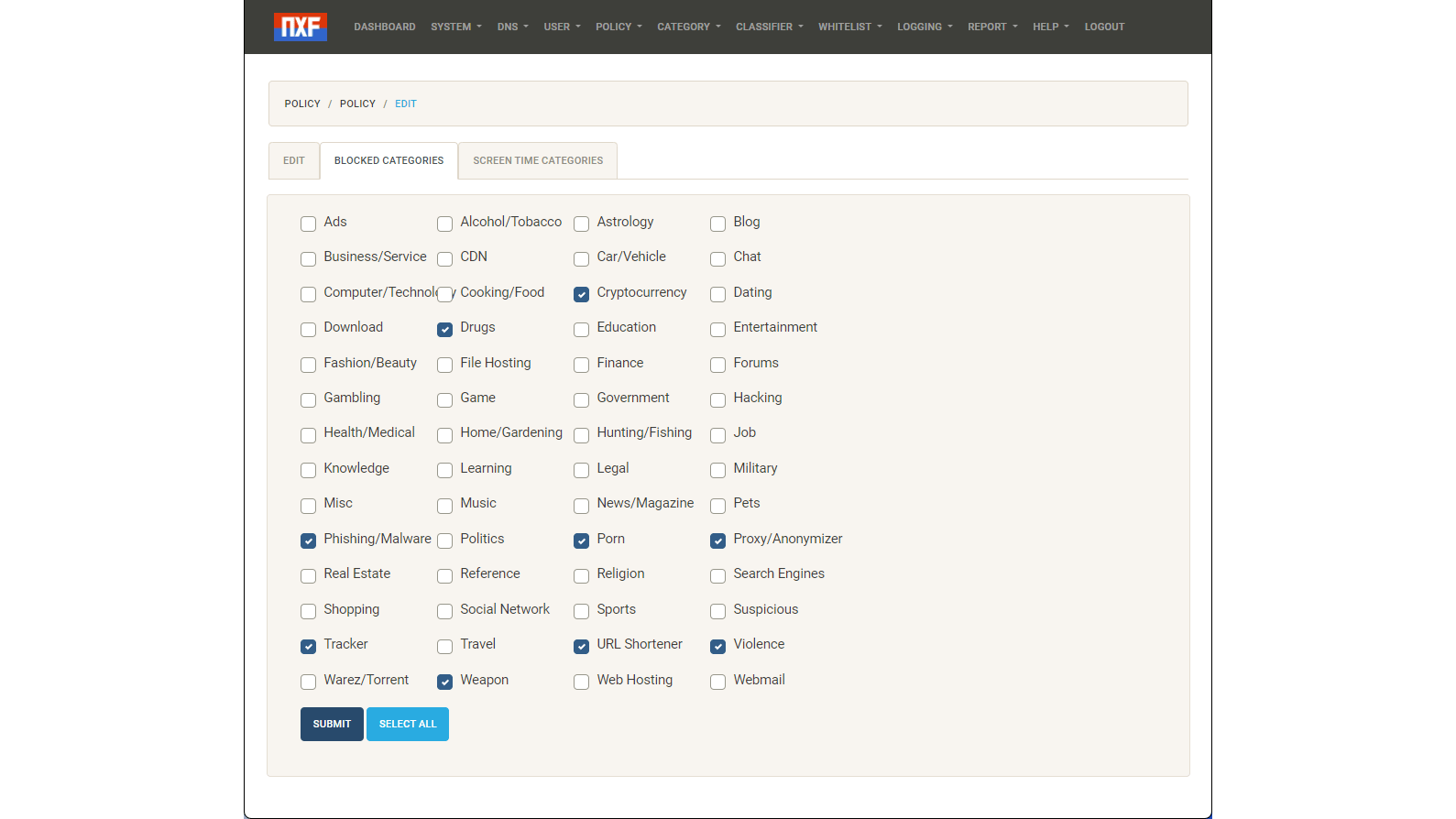Untick the URL Shortener checkbox

(582, 646)
